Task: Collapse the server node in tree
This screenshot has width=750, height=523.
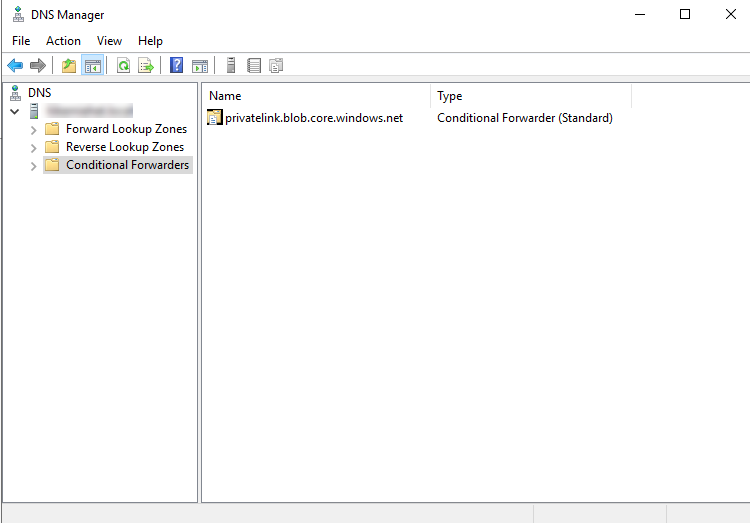Action: [x=14, y=111]
